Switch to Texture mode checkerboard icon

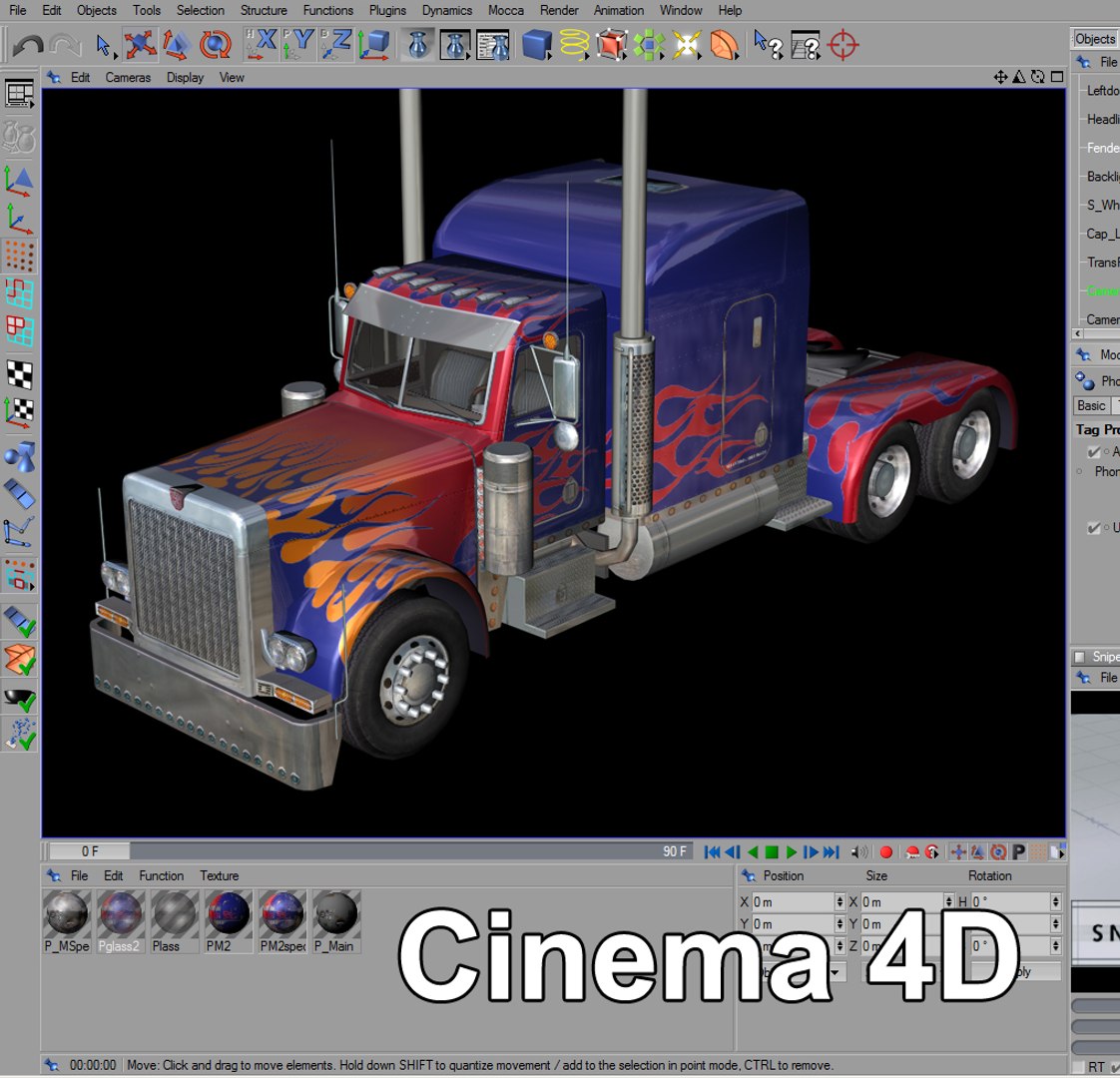[19, 374]
